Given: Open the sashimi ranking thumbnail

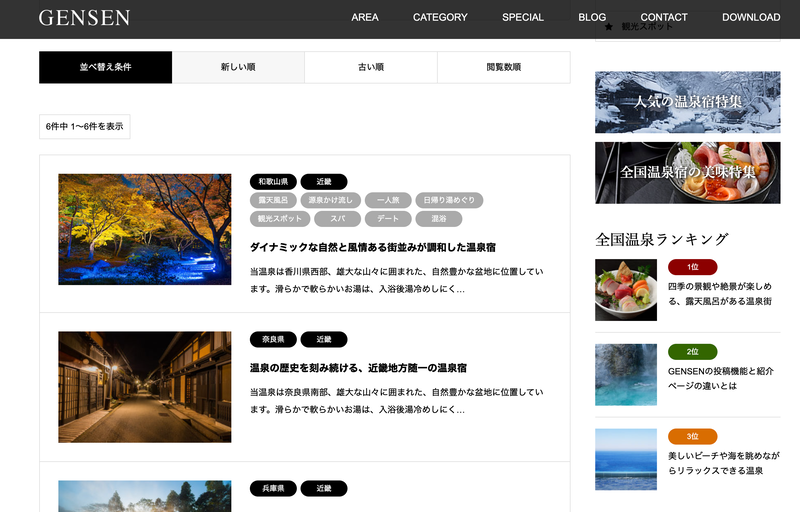Looking at the screenshot, I should pyautogui.click(x=626, y=290).
